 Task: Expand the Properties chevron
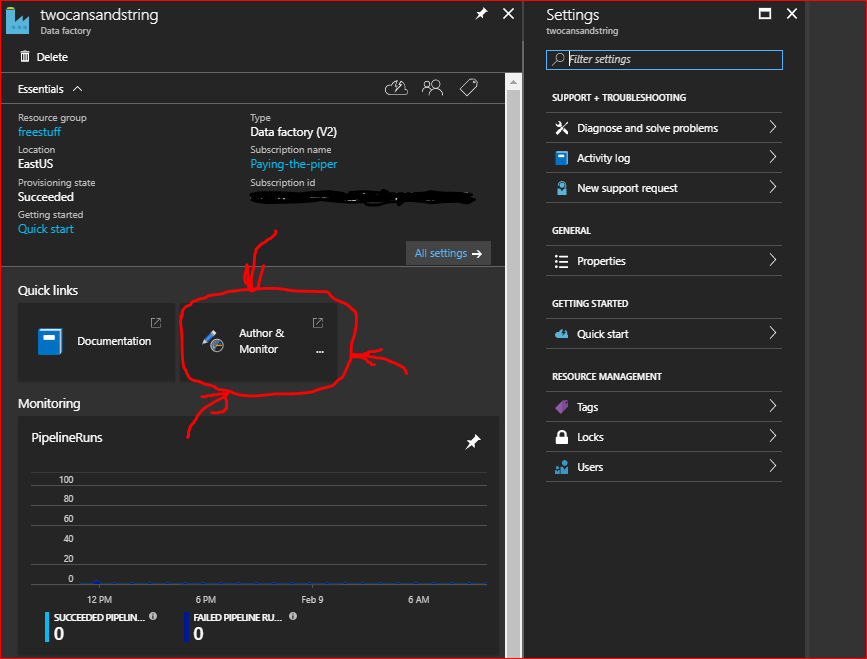tap(773, 260)
